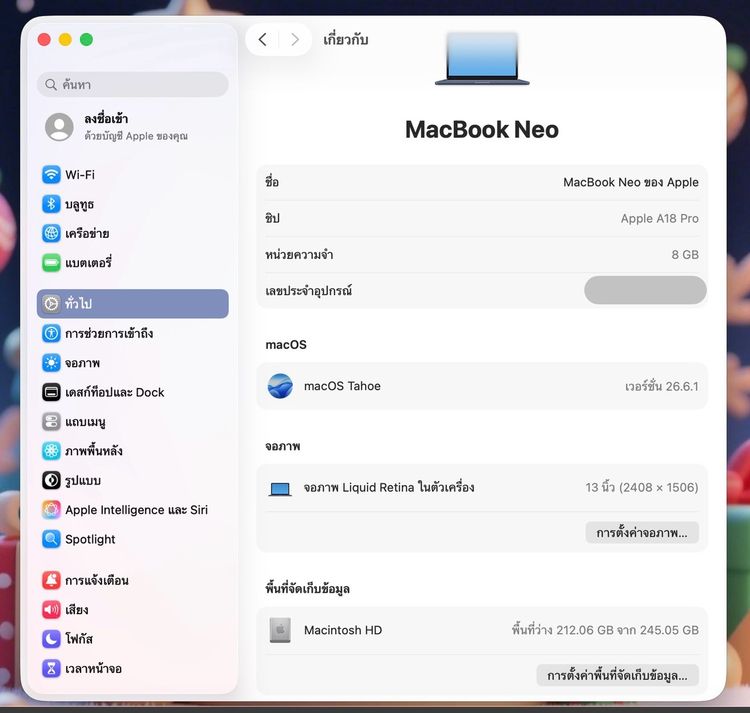Open Apple Intelligence และ Siri icon
The image size is (750, 713).
coord(51,510)
